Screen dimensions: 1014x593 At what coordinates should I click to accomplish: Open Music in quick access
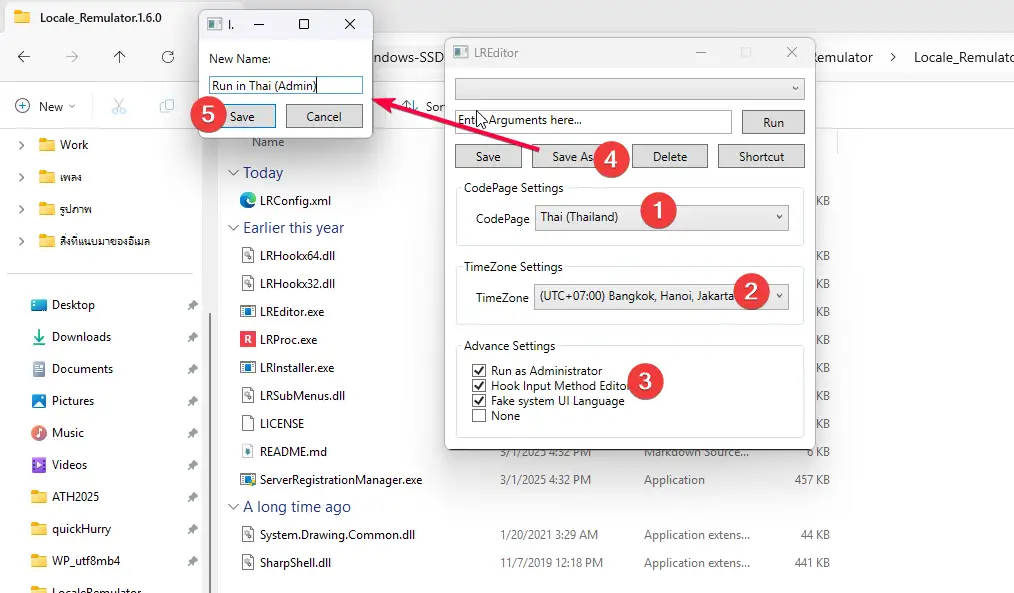point(68,433)
